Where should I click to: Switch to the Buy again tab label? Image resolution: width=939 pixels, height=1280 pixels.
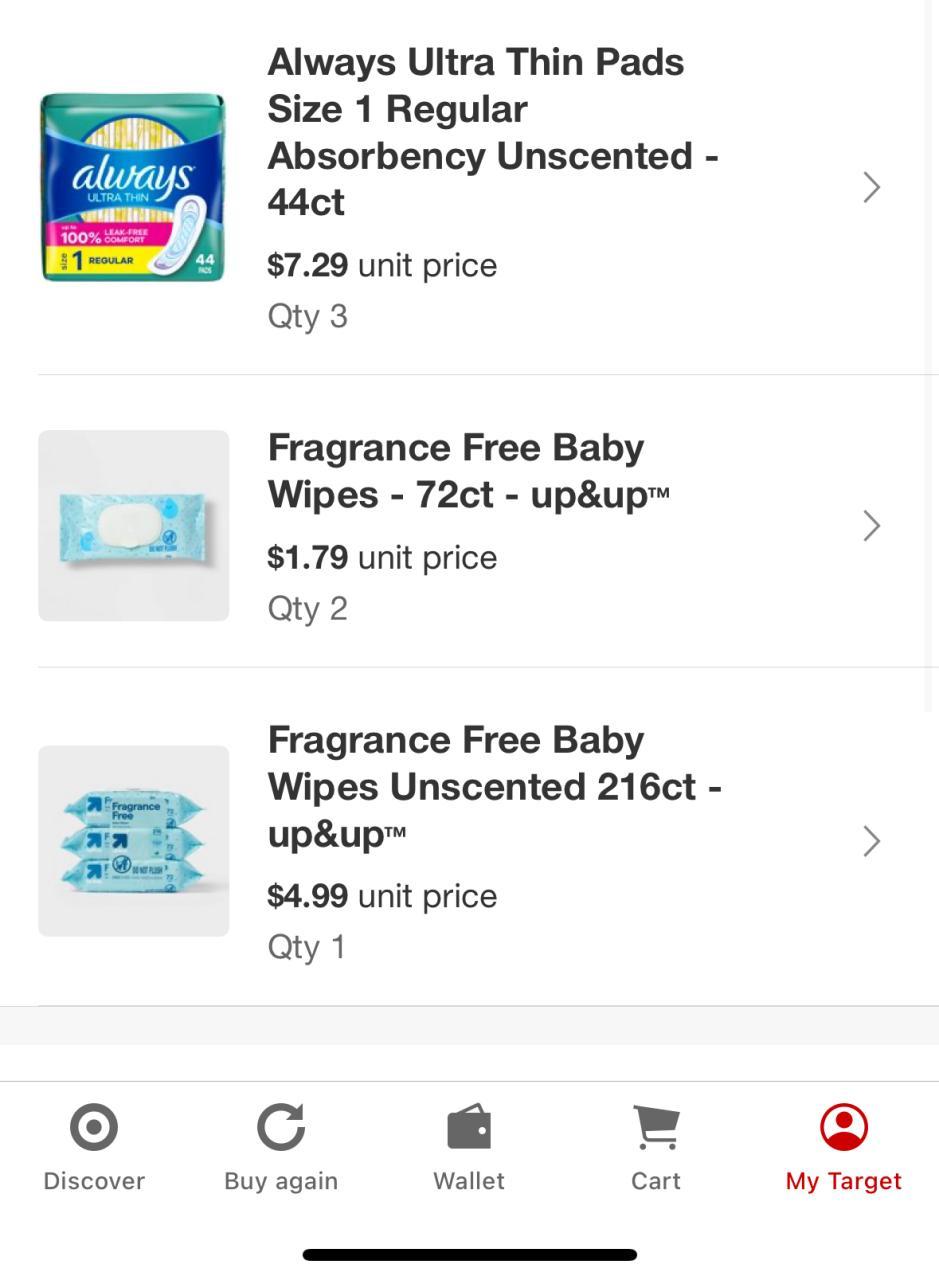pyautogui.click(x=281, y=1181)
